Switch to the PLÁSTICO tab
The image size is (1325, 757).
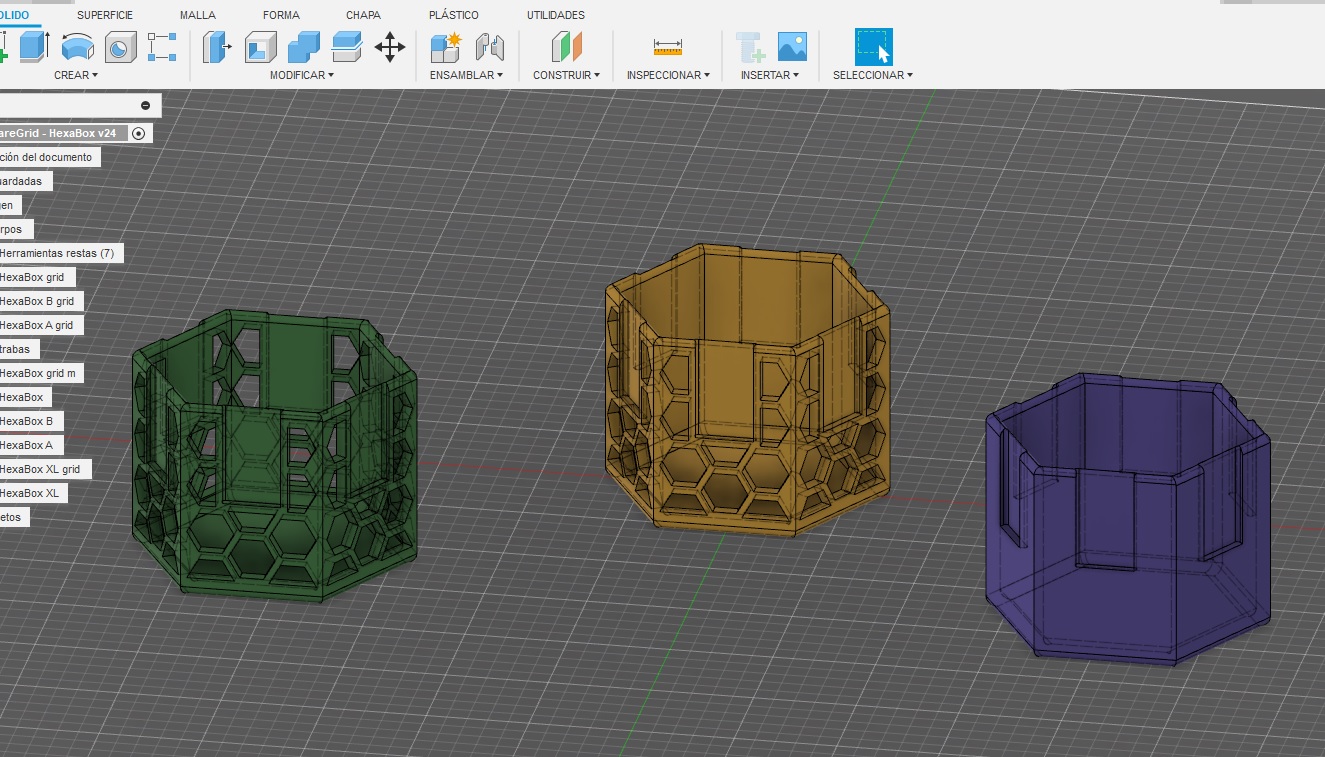(454, 15)
